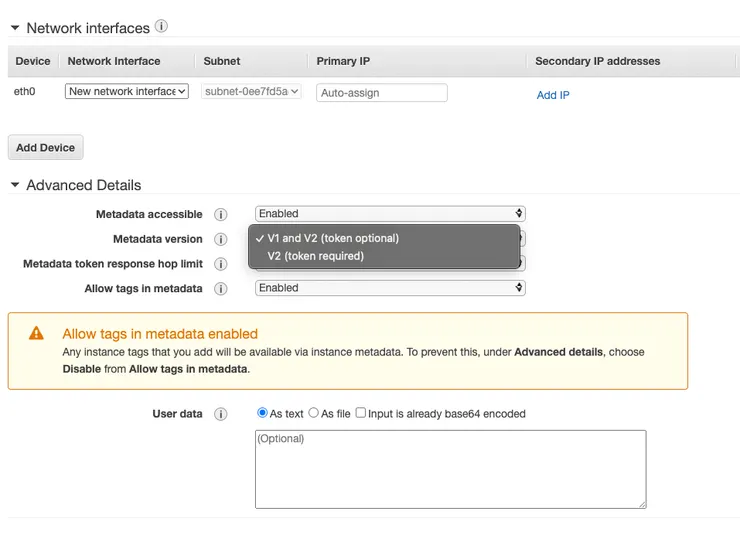740x542 pixels.
Task: Click the orange warning triangle icon
Action: pos(36,334)
